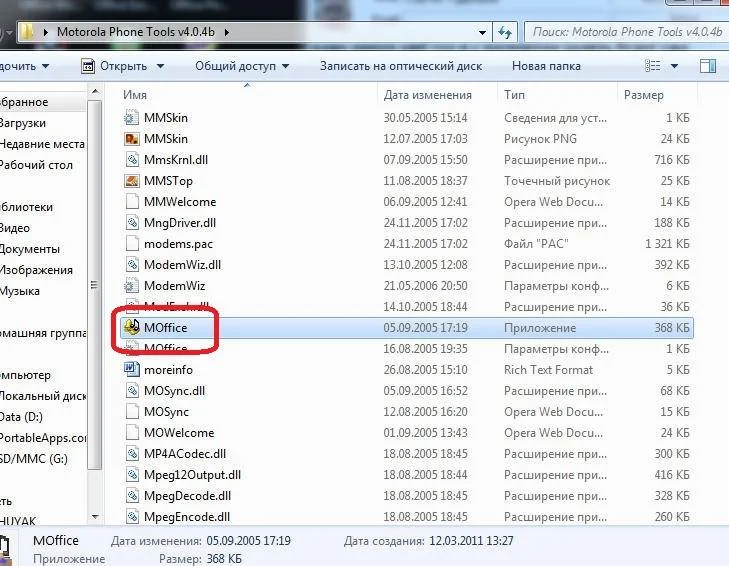Viewport: 729px width, 566px height.
Task: Open the Общий доступ dropdown menu
Action: (x=242, y=66)
